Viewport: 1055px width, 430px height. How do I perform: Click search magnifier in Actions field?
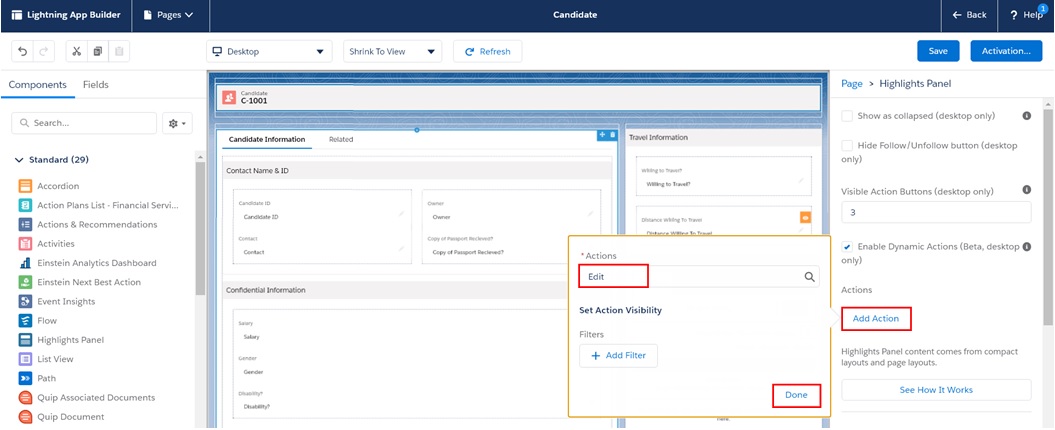pos(809,277)
